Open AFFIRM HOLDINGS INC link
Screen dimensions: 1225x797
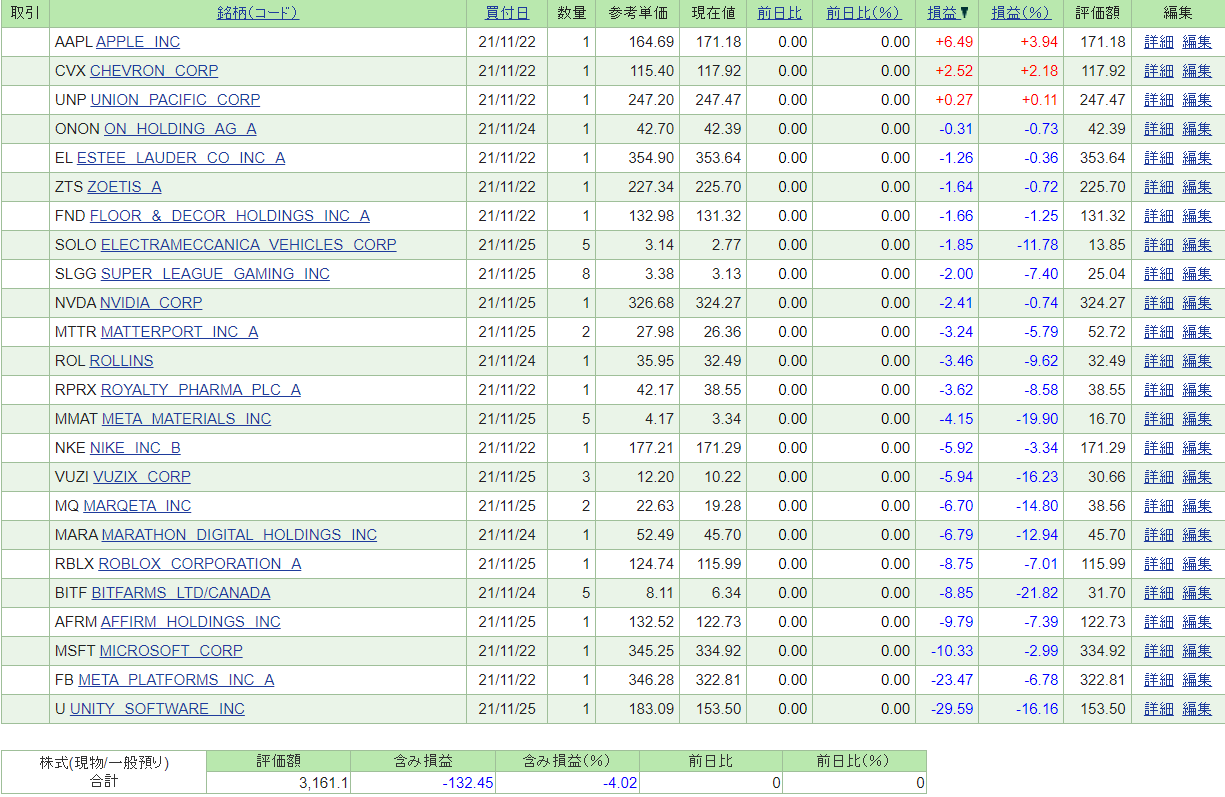click(x=191, y=622)
